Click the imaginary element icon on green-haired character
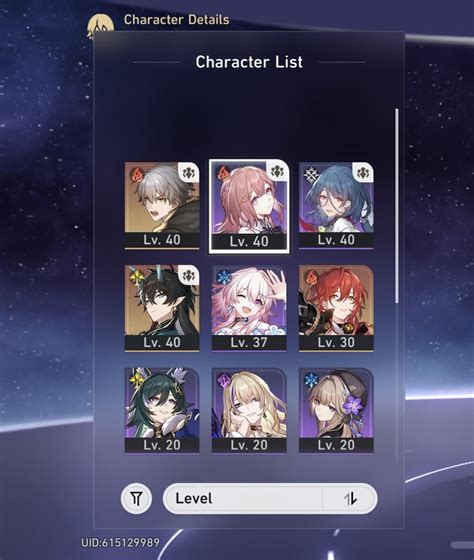474x560 pixels. [x=137, y=380]
